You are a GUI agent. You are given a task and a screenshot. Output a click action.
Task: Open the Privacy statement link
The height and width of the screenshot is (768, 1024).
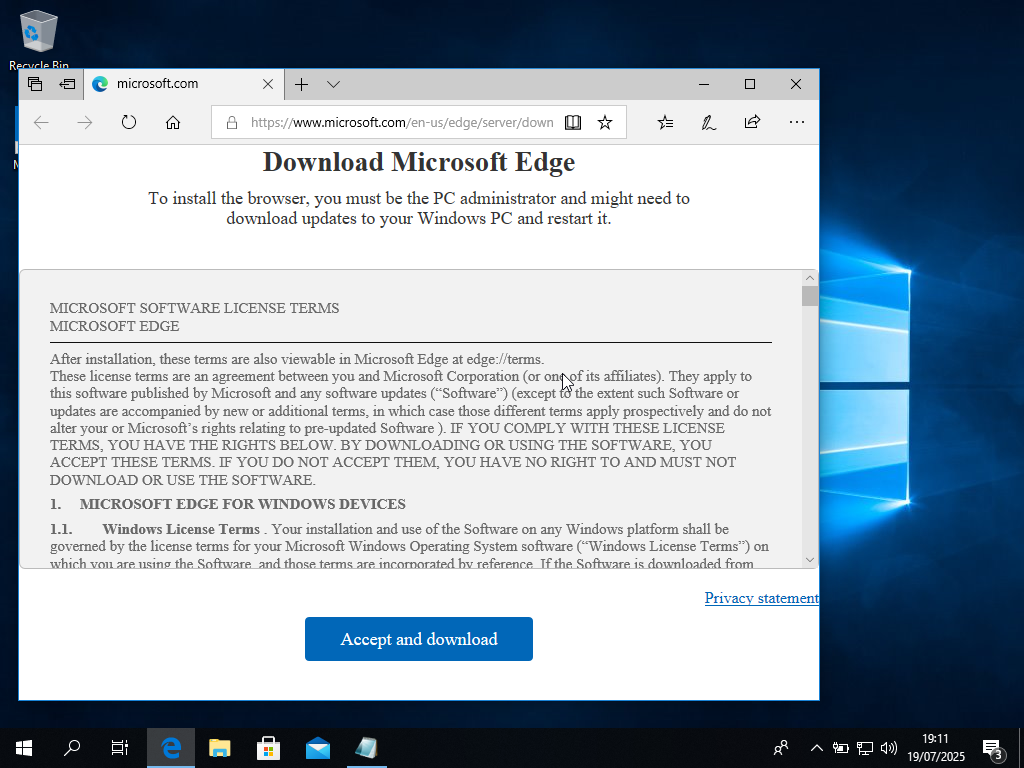762,598
